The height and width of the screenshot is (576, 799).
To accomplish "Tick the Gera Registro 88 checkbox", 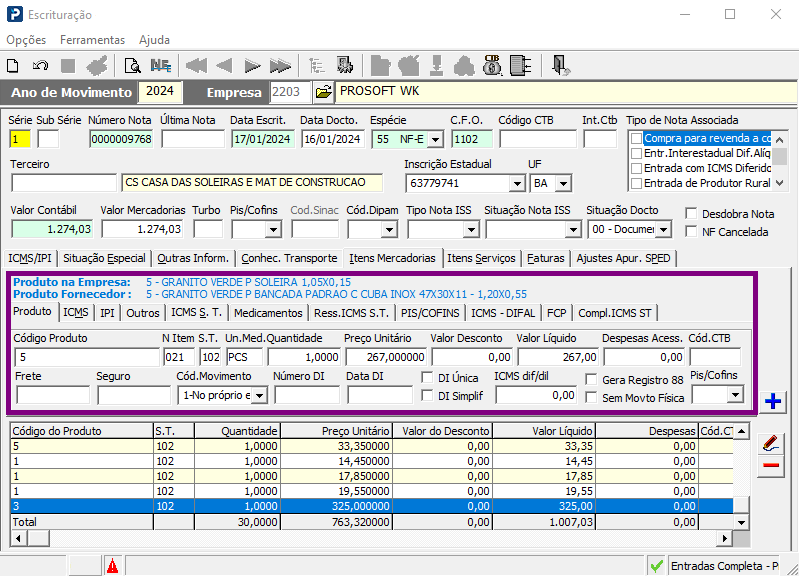I will (x=591, y=379).
